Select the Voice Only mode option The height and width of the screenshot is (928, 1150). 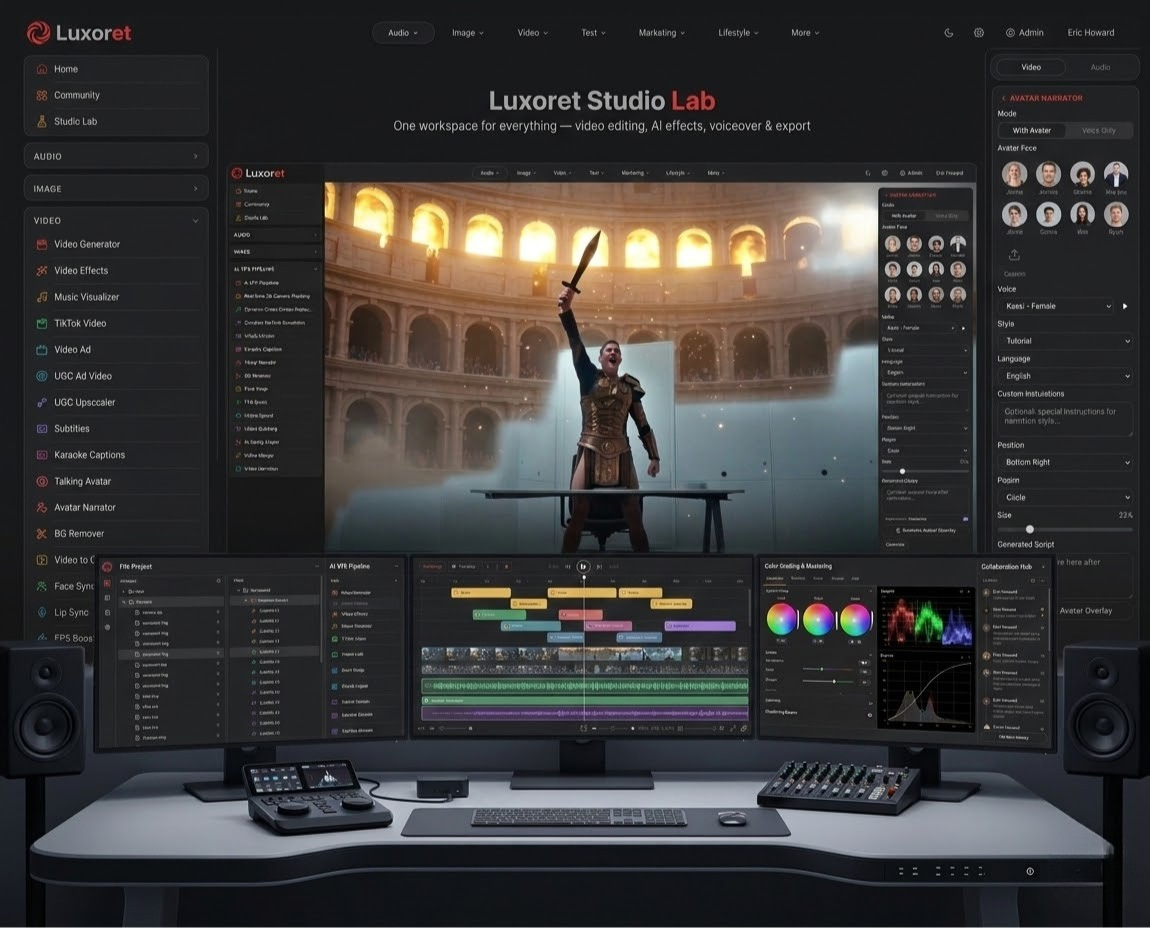1099,131
